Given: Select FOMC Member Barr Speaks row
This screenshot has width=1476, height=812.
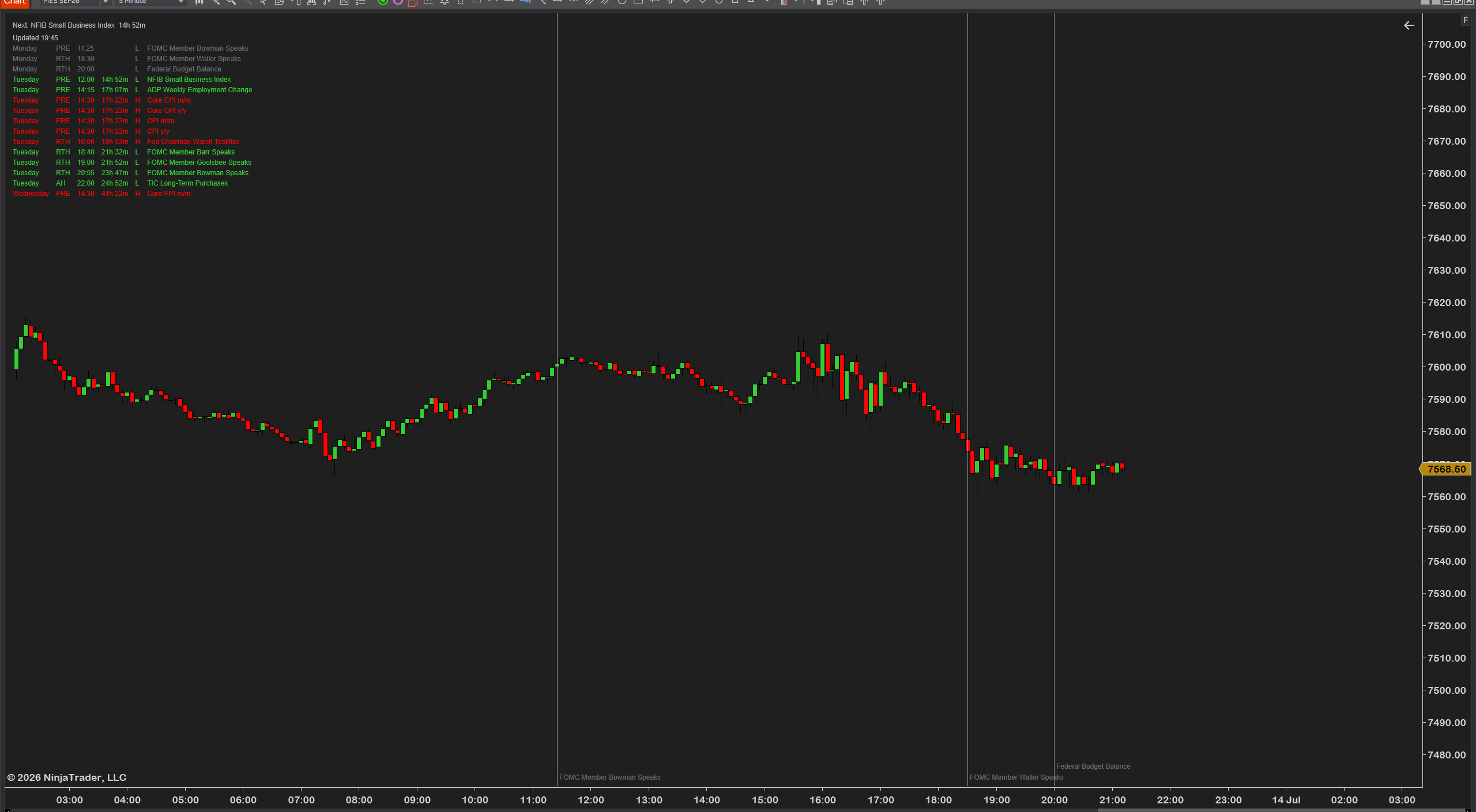Looking at the screenshot, I should [123, 152].
